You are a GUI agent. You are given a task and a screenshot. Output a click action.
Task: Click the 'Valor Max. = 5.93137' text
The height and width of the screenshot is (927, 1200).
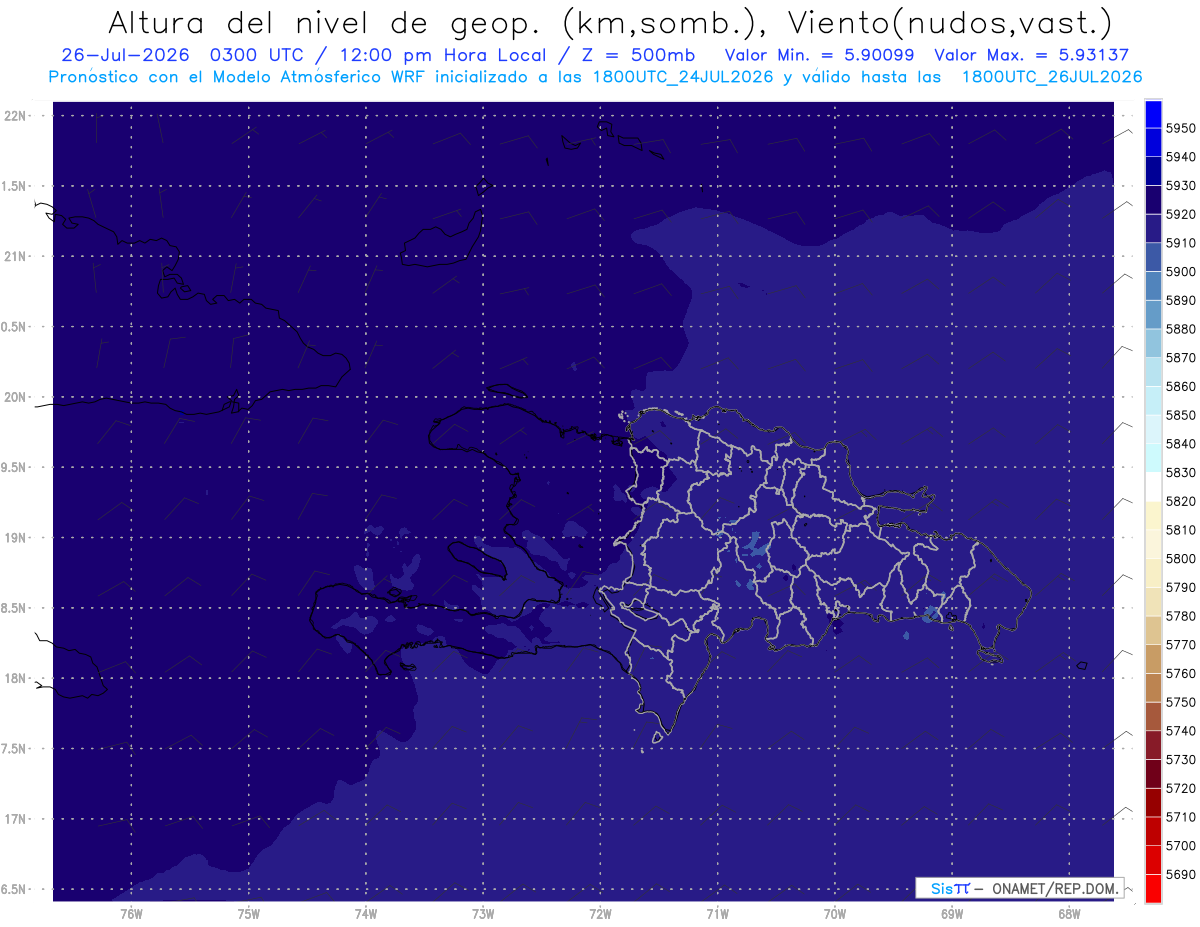pyautogui.click(x=1032, y=55)
